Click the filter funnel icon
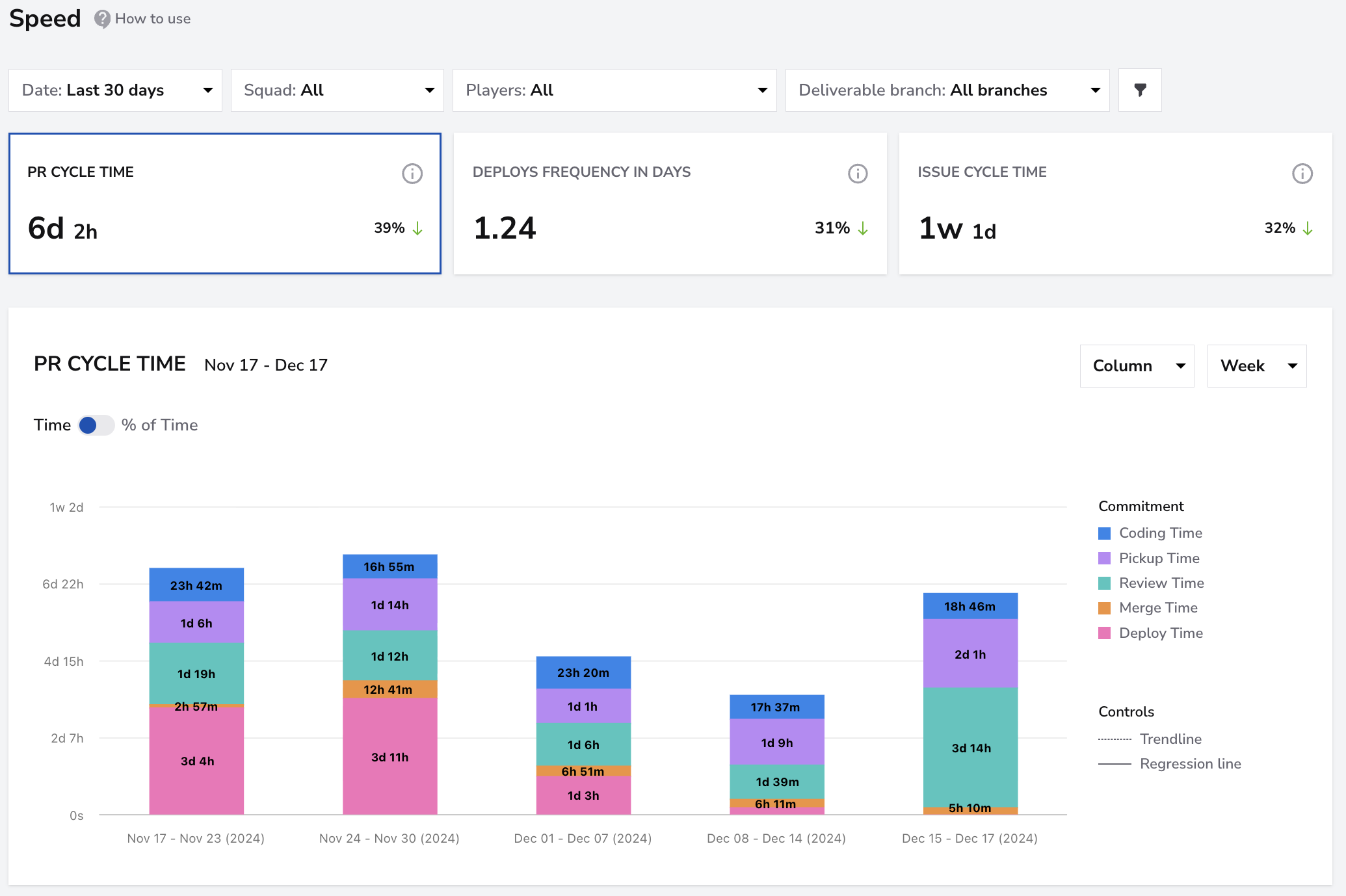The image size is (1346, 896). pos(1140,90)
